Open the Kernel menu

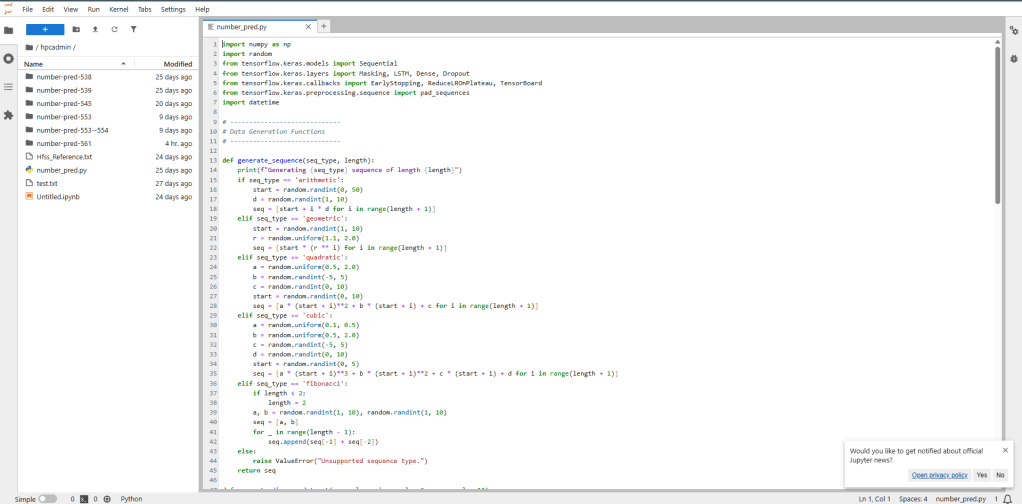pos(119,9)
